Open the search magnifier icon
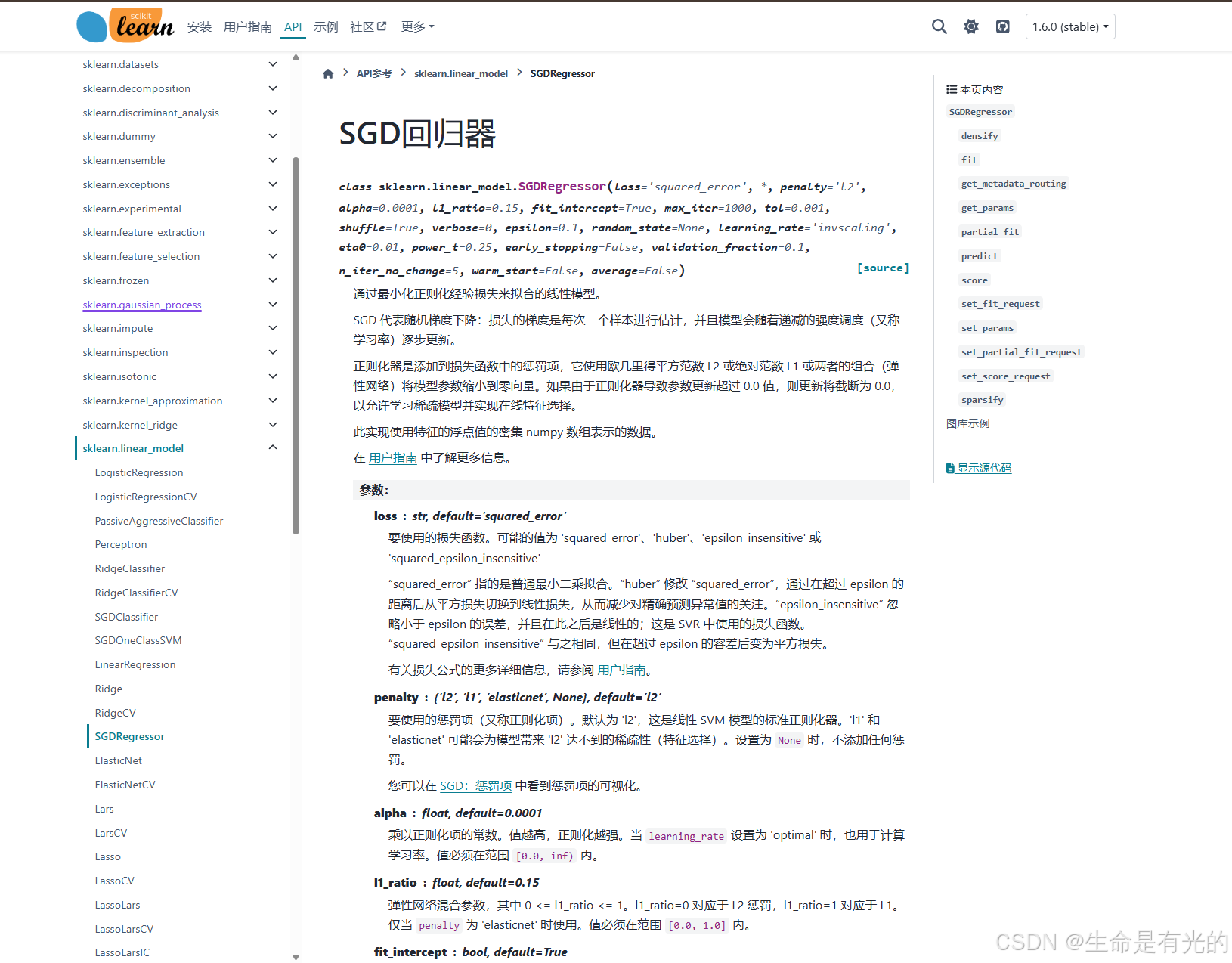 939,26
